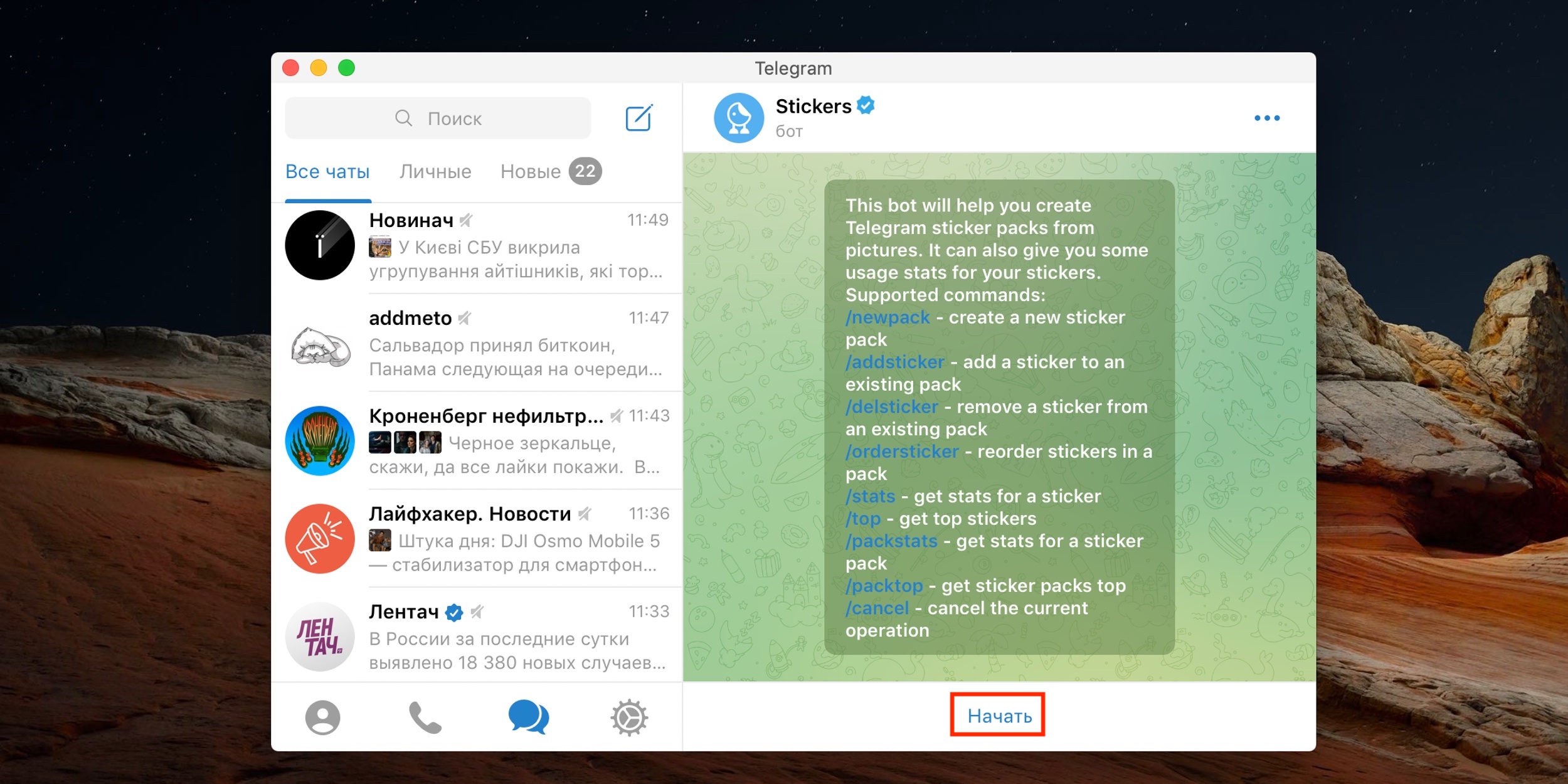Click the 11:49 timestamp on Новинач
The image size is (1568, 784).
[648, 220]
